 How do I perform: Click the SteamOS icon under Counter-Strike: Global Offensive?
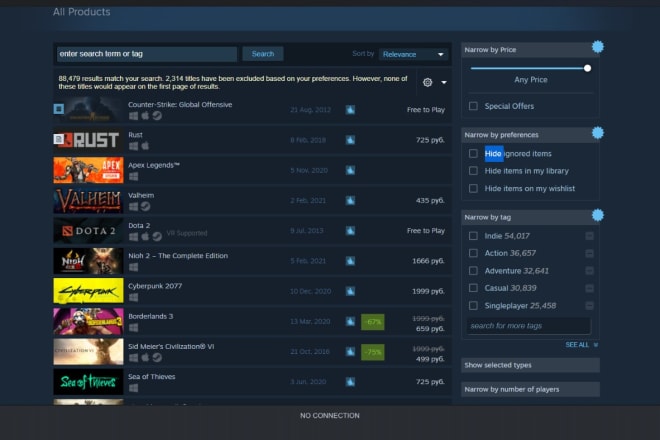[157, 115]
